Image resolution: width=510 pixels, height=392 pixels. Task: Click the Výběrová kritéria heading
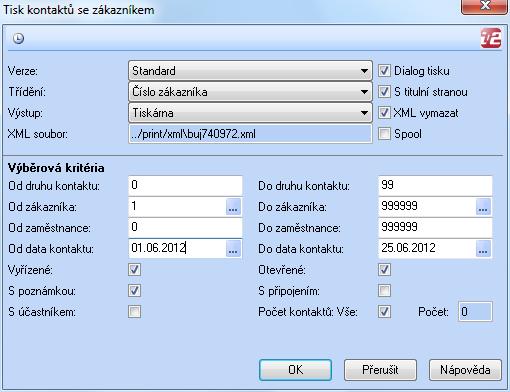click(x=56, y=168)
